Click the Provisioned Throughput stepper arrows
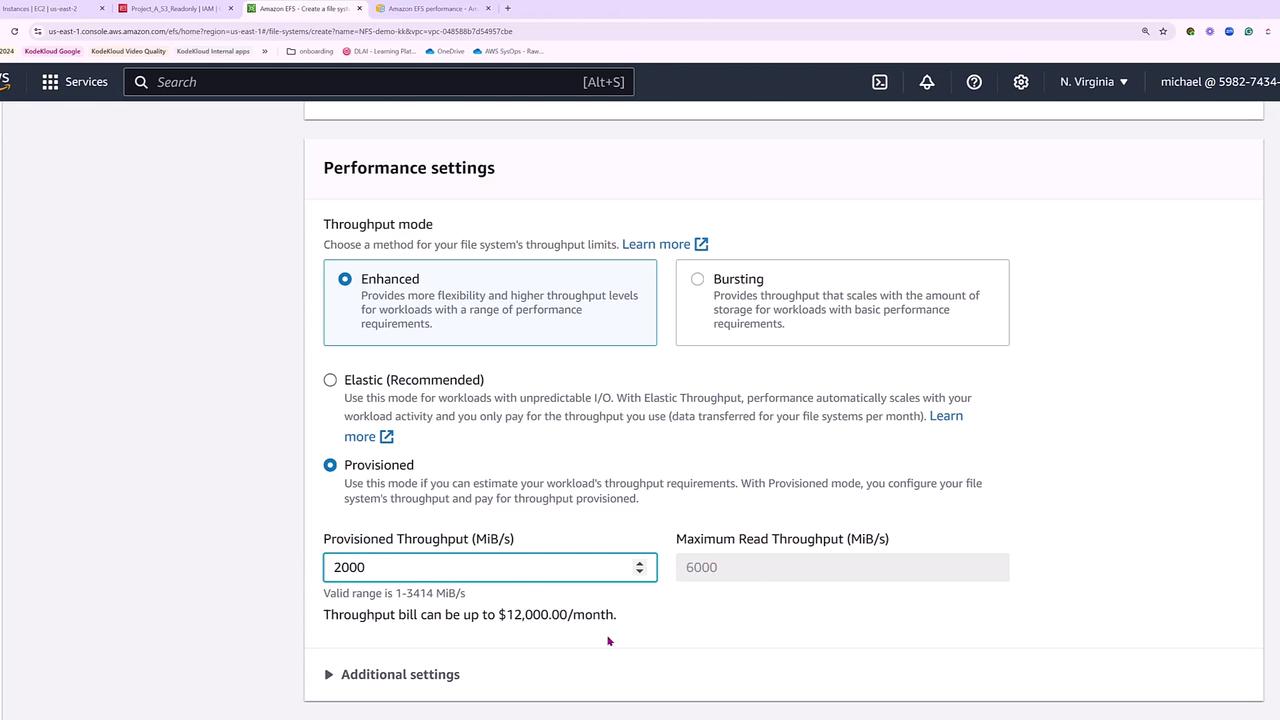The width and height of the screenshot is (1280, 720). pyautogui.click(x=640, y=567)
